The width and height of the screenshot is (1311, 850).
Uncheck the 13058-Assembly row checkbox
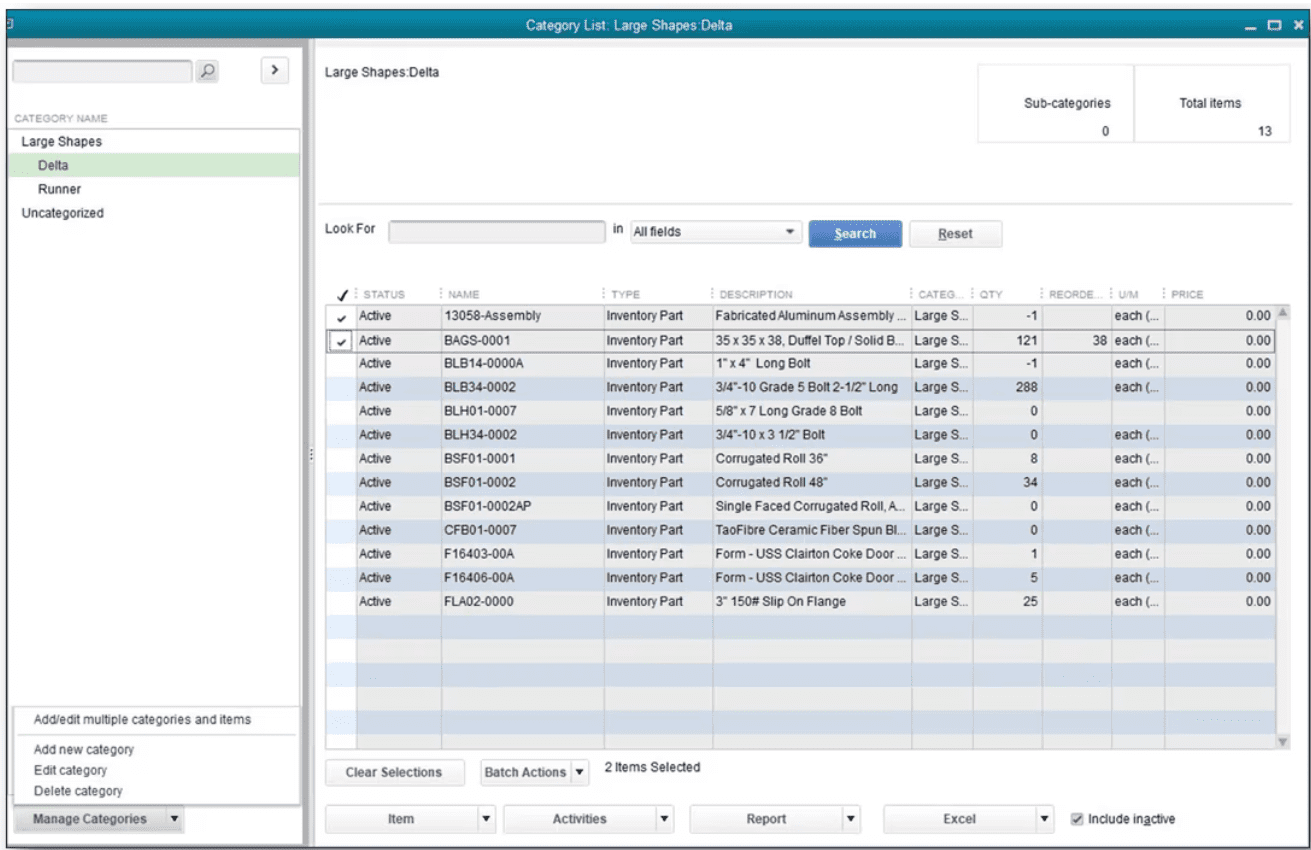pyautogui.click(x=342, y=317)
